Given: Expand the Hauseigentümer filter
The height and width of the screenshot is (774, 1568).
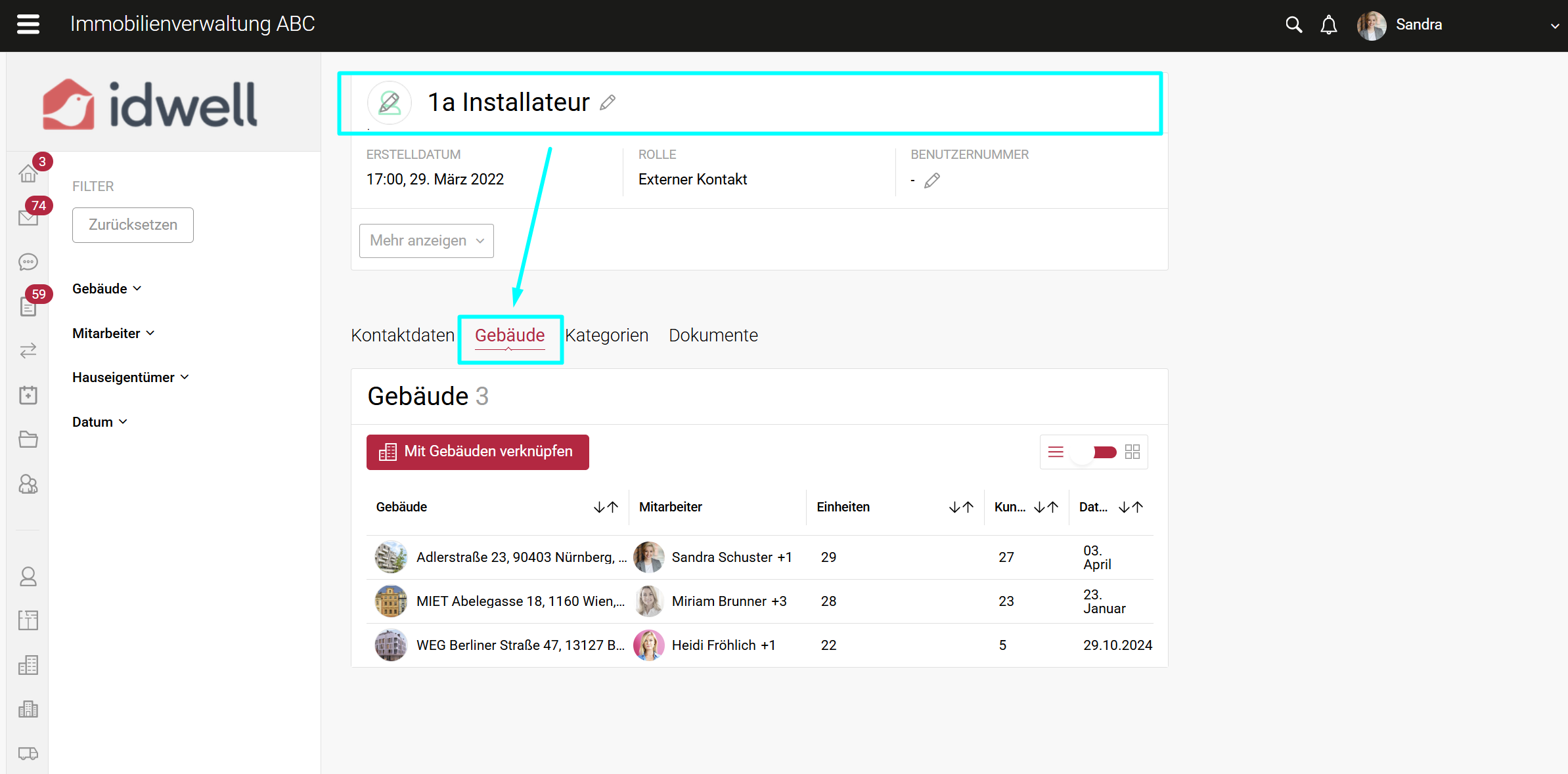Looking at the screenshot, I should pos(130,377).
